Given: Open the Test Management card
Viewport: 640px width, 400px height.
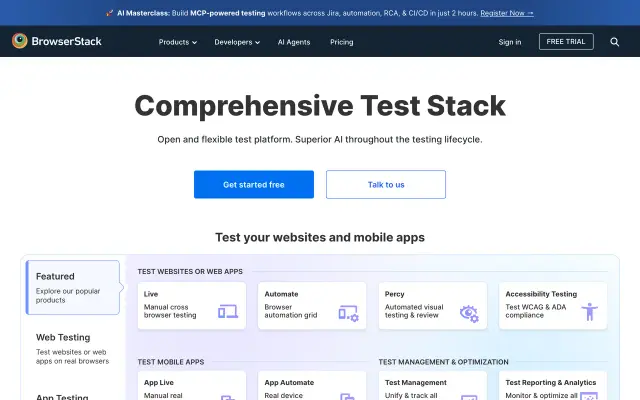Looking at the screenshot, I should click(433, 386).
